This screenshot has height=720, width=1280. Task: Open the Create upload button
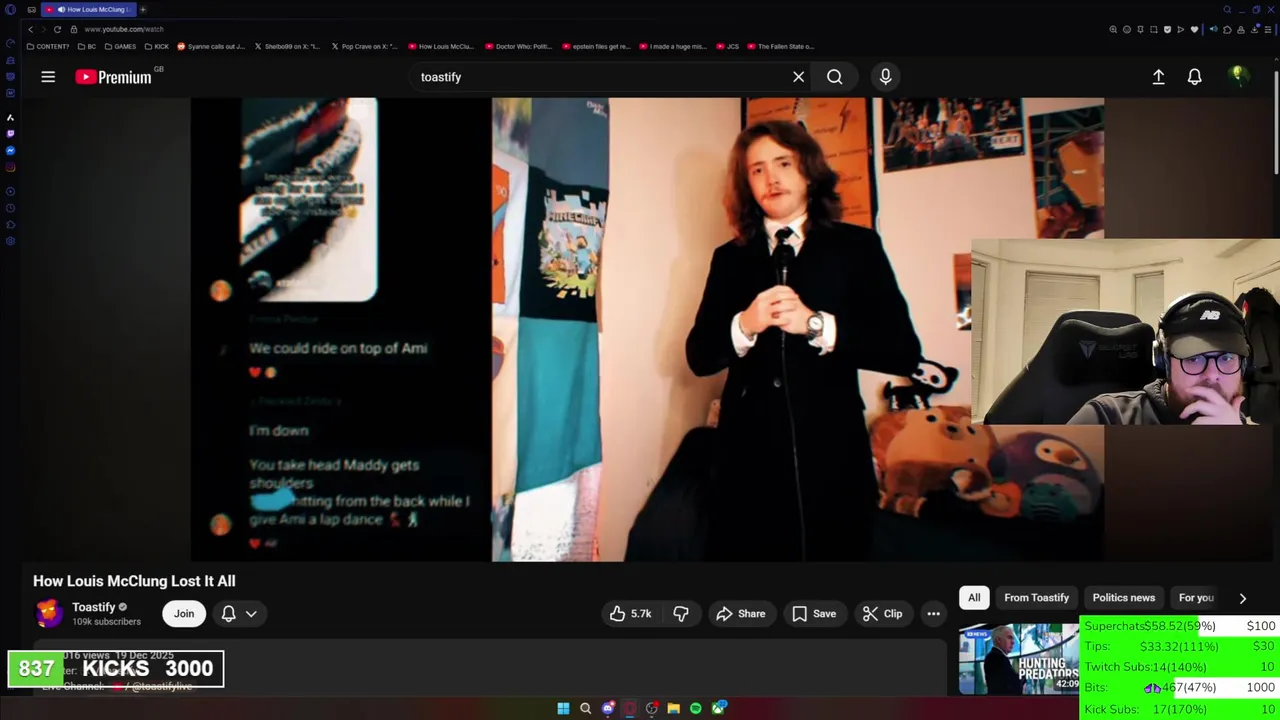[x=1158, y=77]
